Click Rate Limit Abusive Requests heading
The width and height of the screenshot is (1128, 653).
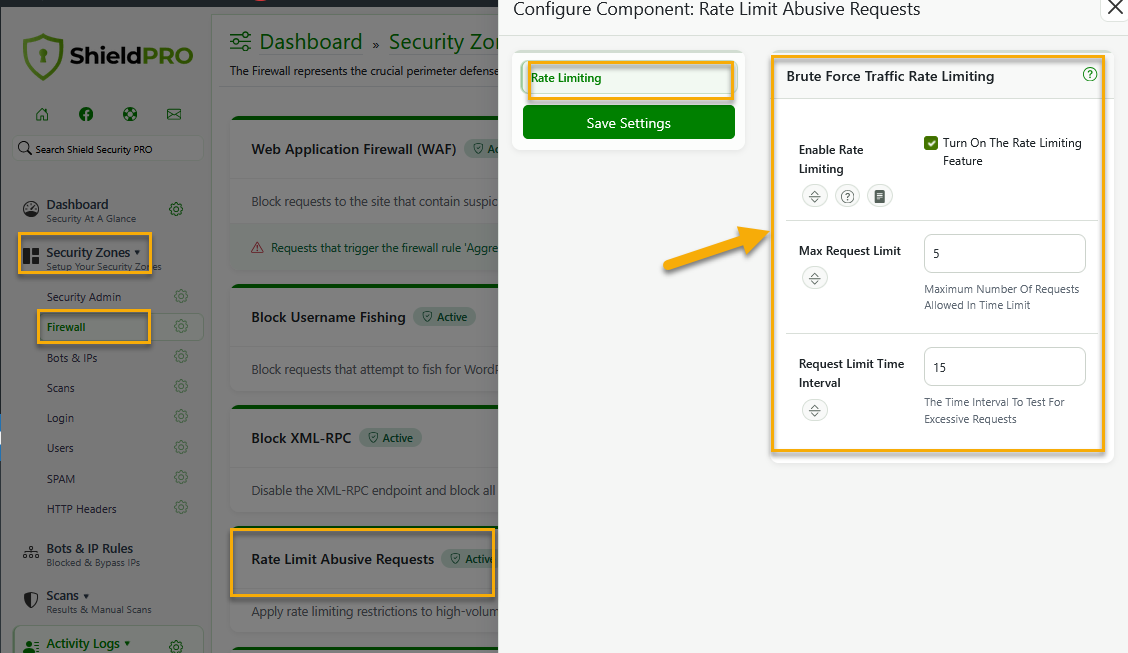[x=342, y=559]
